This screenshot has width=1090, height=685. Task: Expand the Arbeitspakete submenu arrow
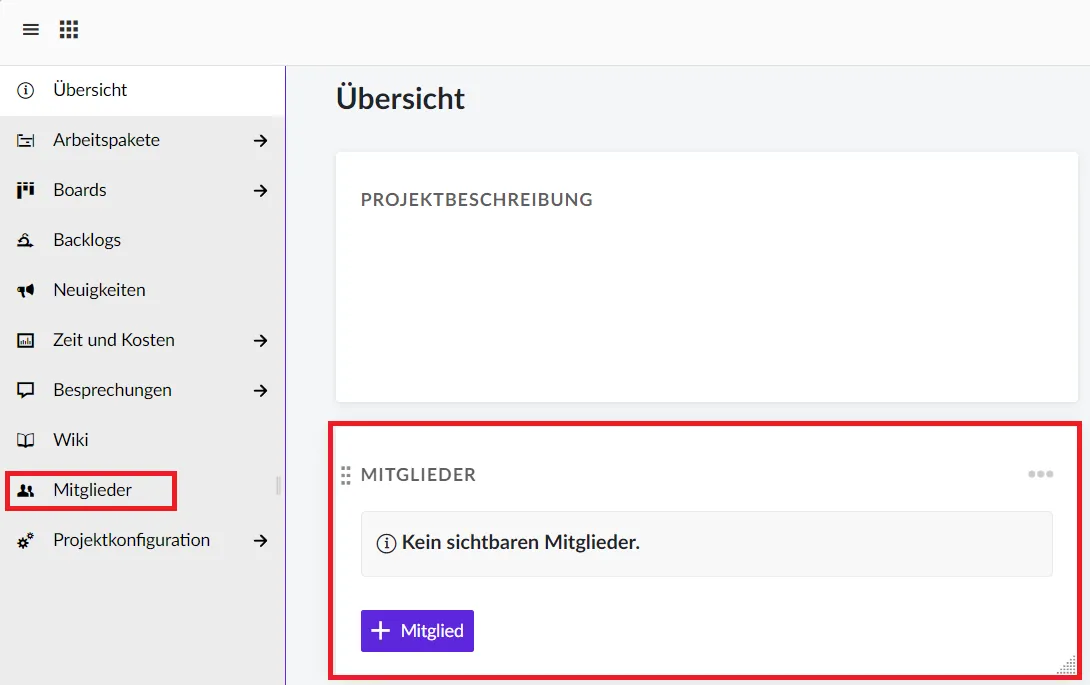260,141
